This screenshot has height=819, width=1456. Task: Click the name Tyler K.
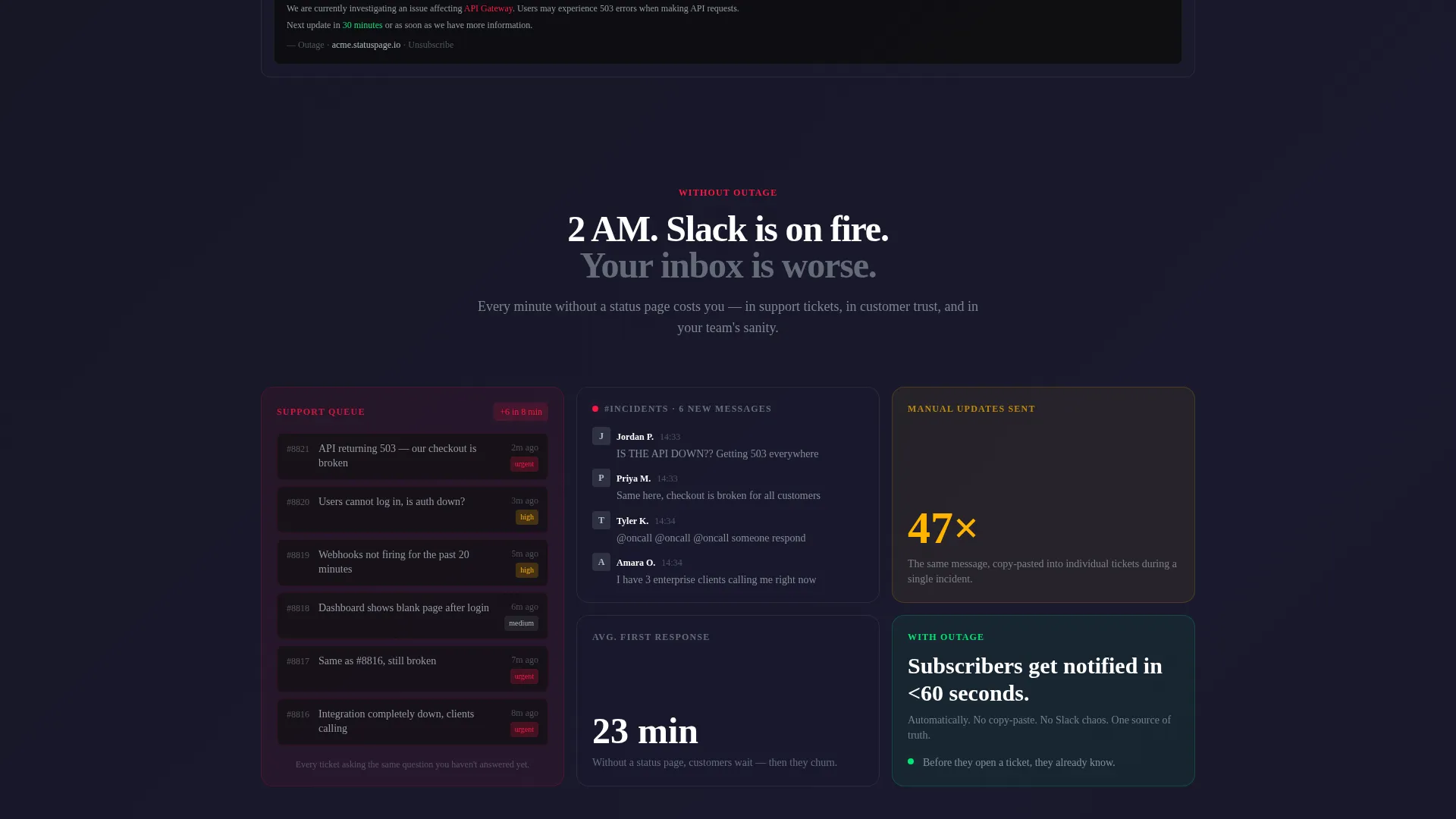(632, 521)
